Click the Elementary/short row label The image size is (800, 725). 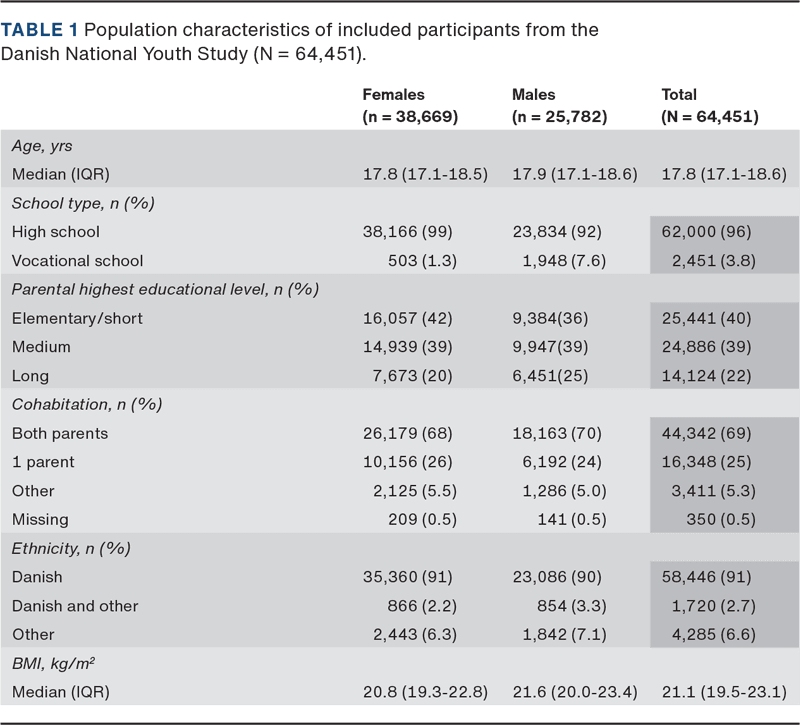pyautogui.click(x=77, y=319)
